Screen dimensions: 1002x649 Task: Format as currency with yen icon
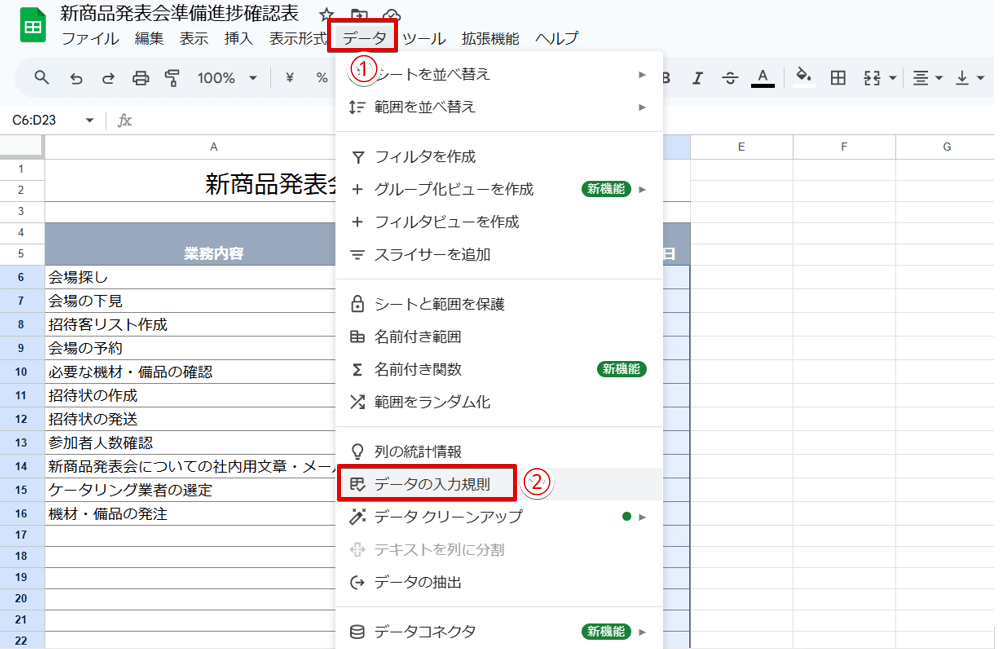[x=289, y=78]
